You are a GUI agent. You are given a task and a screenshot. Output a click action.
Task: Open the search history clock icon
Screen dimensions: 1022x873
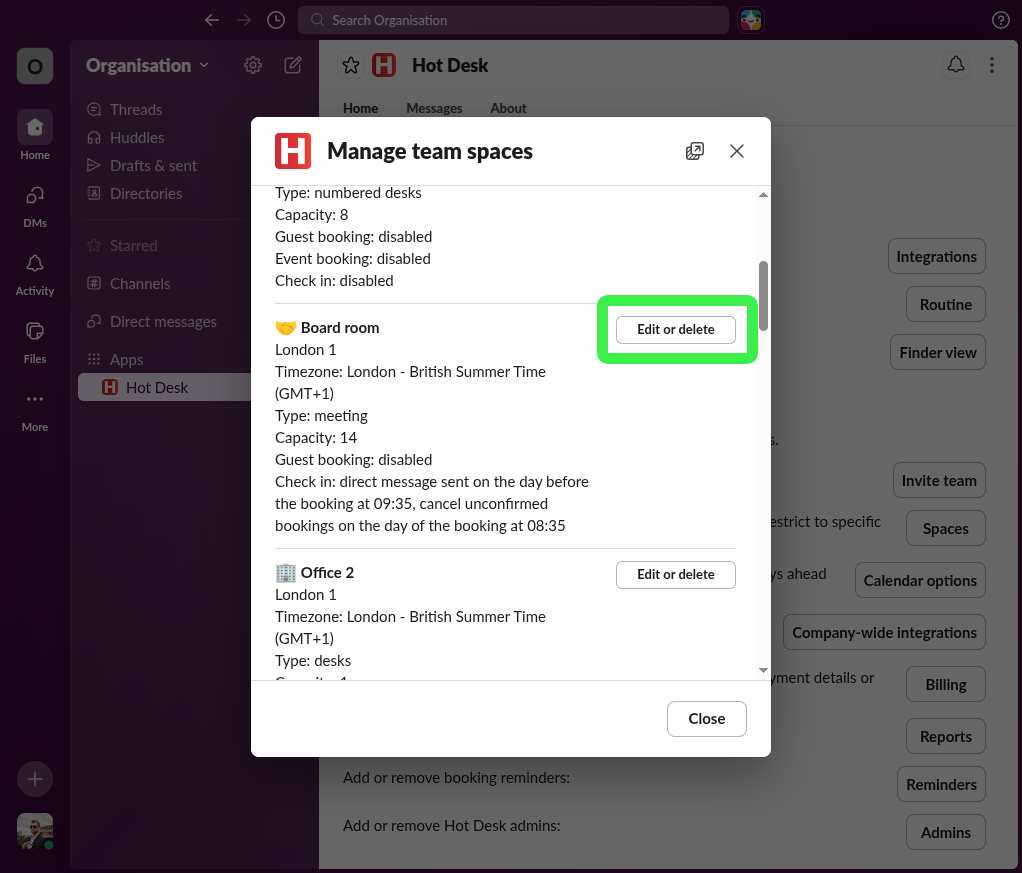click(275, 19)
